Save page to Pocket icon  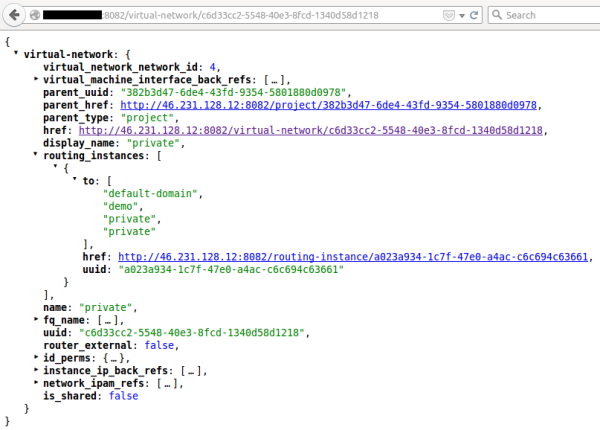pos(449,15)
